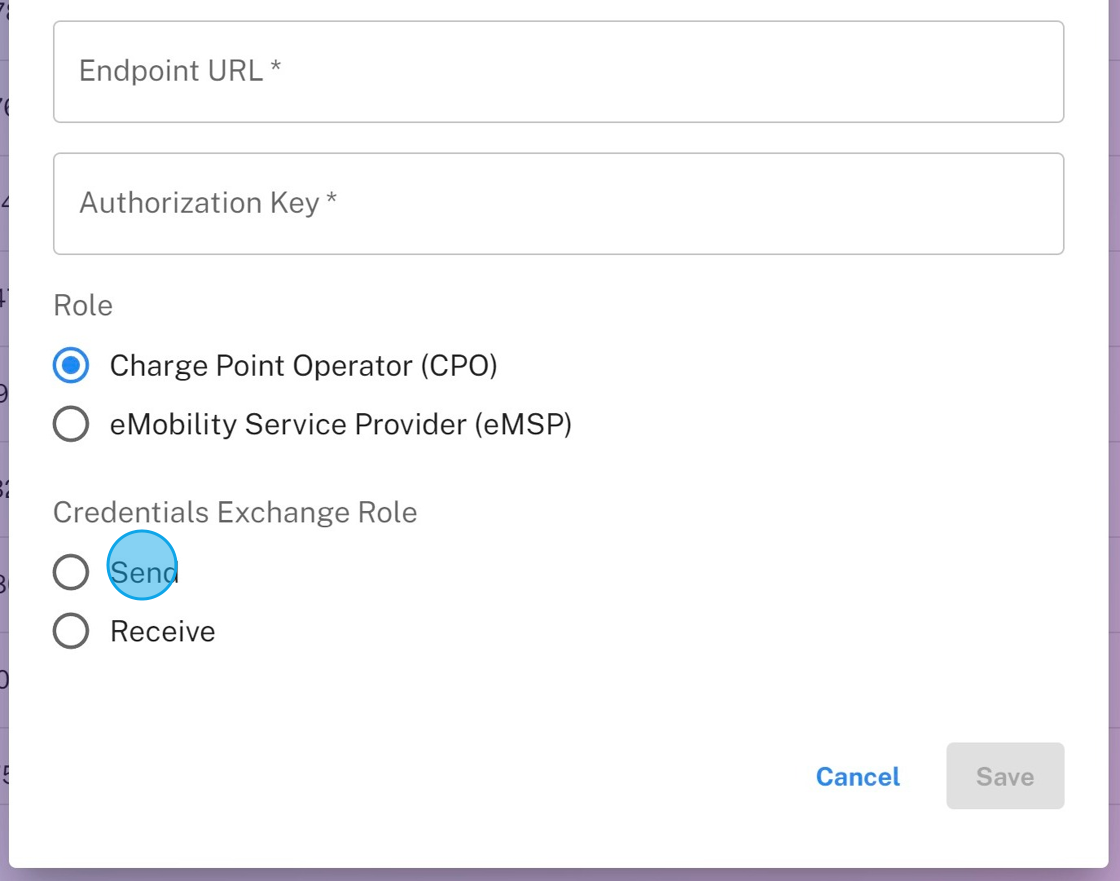The width and height of the screenshot is (1120, 881).
Task: Click the "eMobility Service Provider (eMSP)" label text
Action: click(x=340, y=425)
